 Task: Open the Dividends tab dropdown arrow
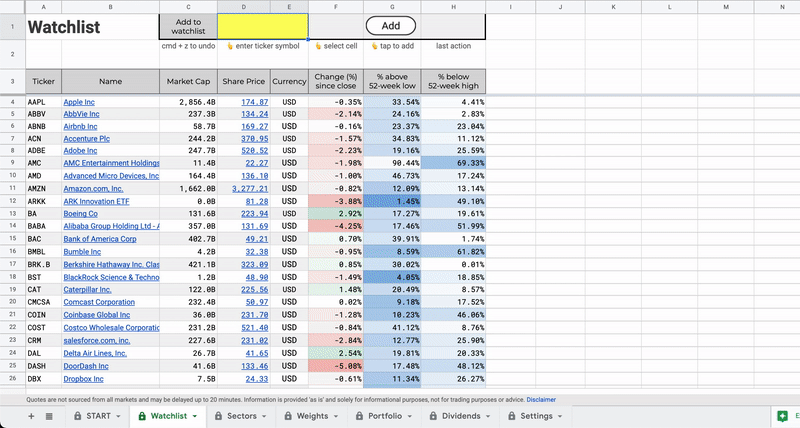click(488, 416)
